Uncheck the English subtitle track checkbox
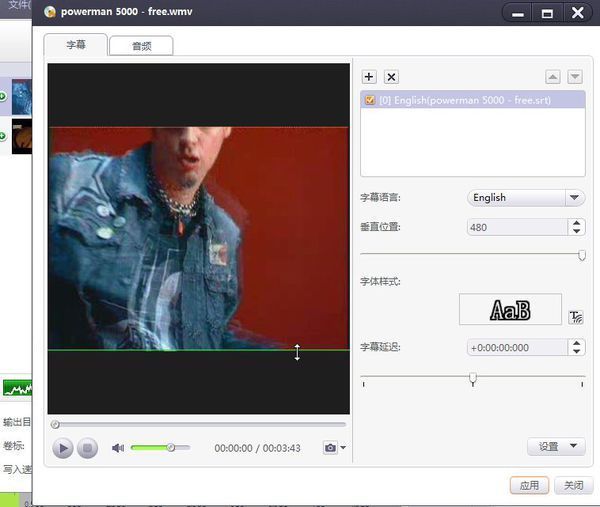 pyautogui.click(x=370, y=100)
